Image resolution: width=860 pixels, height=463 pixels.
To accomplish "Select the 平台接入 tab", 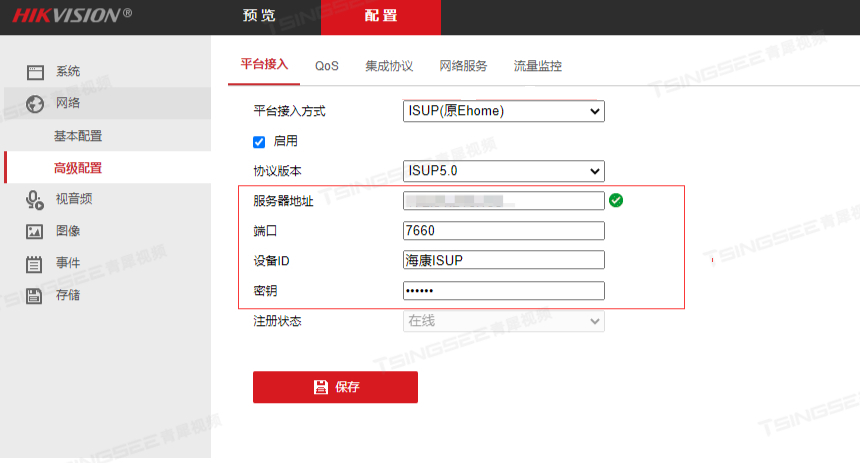I will [264, 65].
